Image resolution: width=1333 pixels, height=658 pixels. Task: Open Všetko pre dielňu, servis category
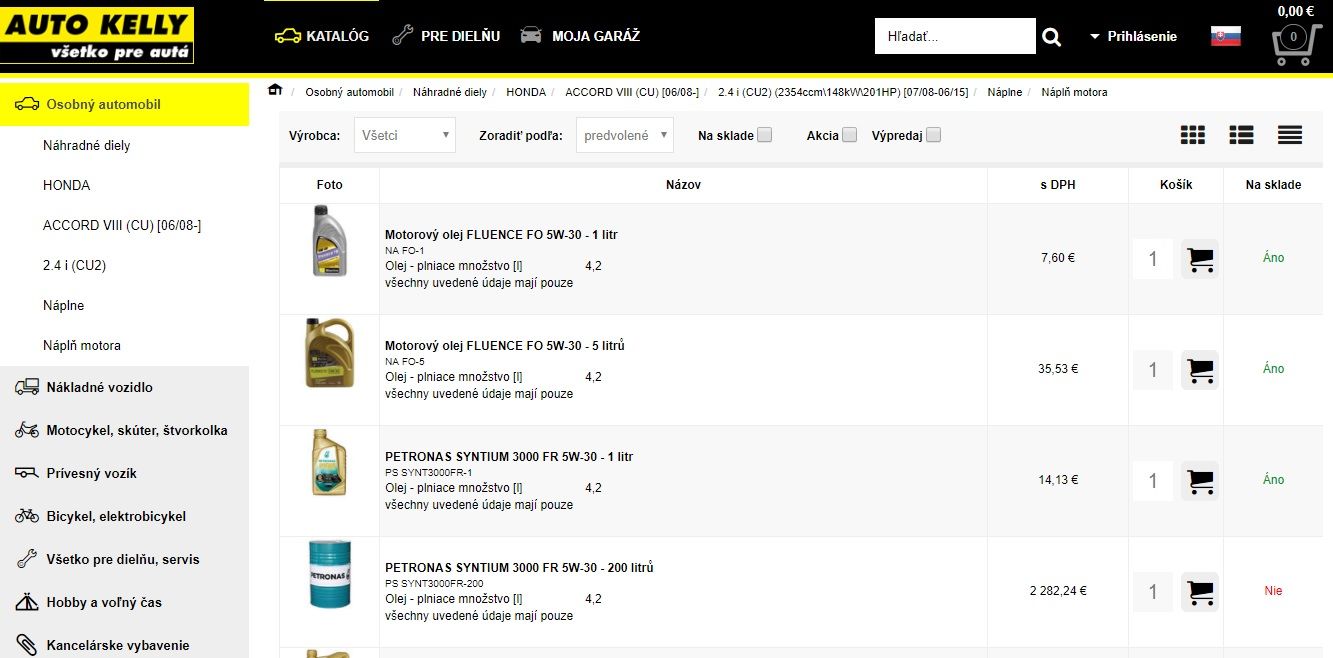[x=124, y=559]
